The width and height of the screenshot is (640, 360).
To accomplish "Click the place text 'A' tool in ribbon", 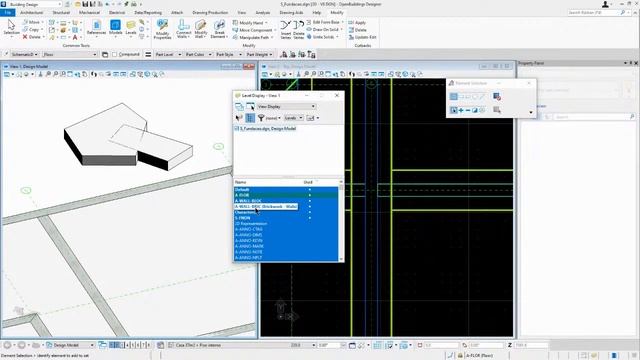I will 75,37.
